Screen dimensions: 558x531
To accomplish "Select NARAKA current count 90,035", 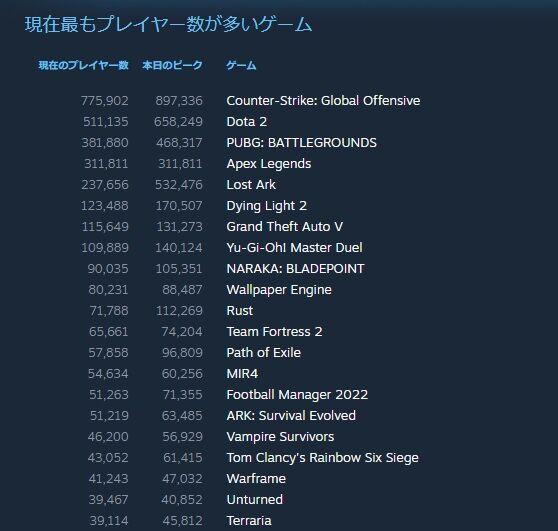I will 108,269.
